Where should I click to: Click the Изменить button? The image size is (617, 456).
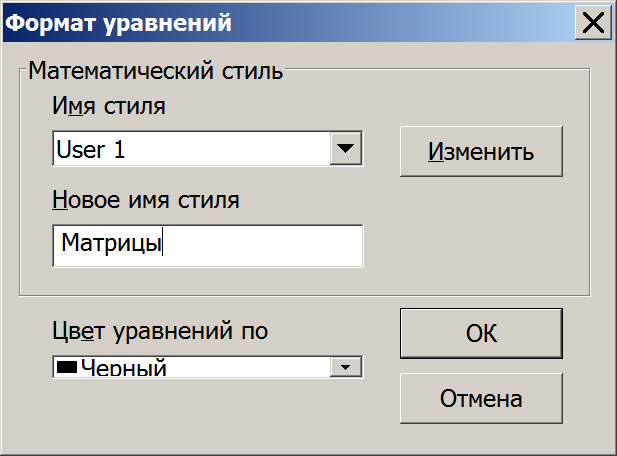pos(481,151)
